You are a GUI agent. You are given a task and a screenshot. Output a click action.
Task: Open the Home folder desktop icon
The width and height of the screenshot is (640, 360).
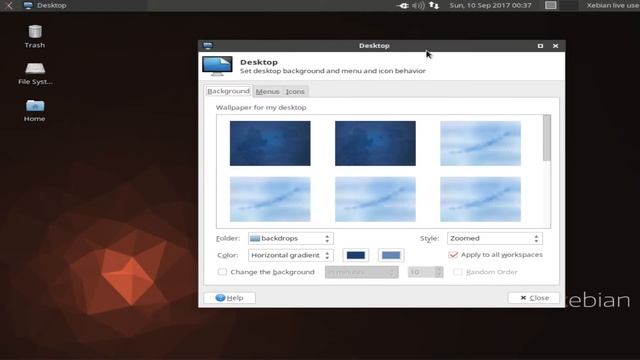point(35,111)
